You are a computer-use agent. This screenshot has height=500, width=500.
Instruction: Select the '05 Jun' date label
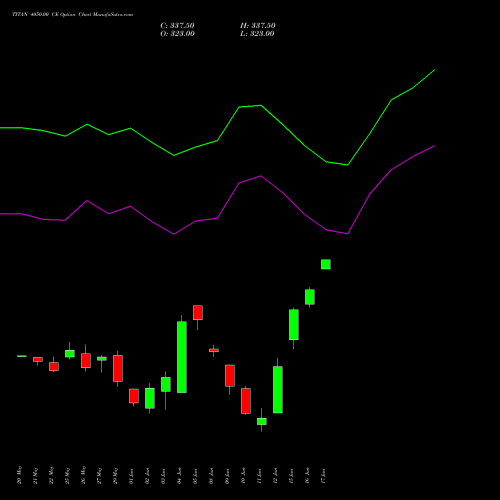point(195,476)
